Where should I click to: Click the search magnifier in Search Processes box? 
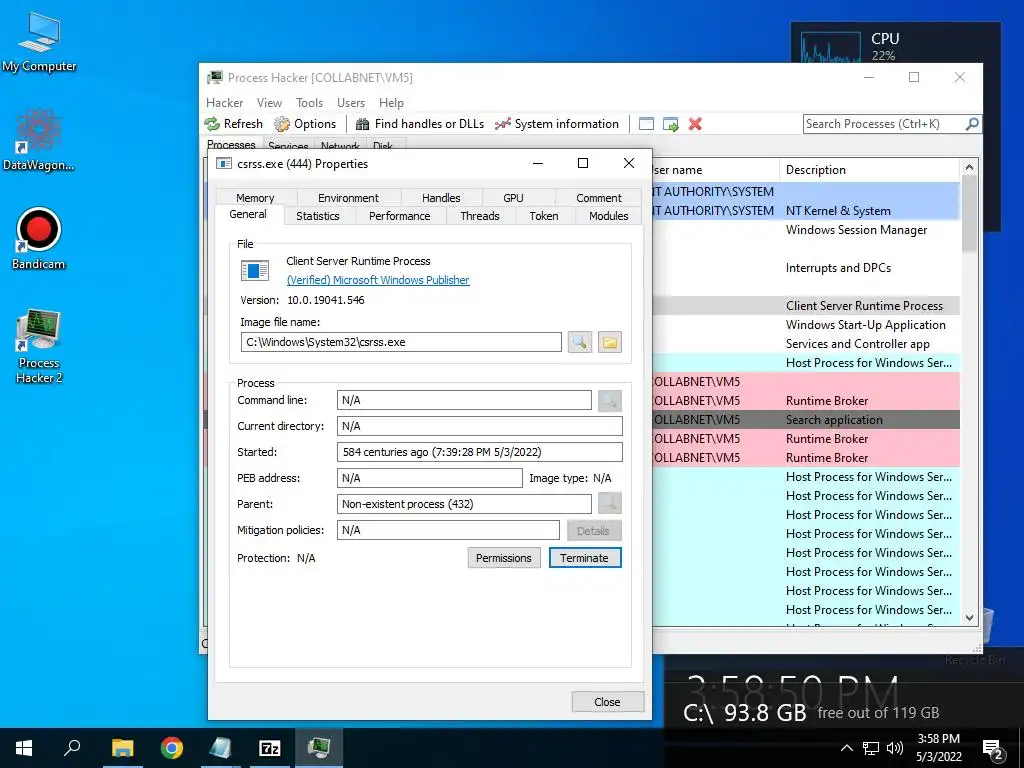tap(972, 123)
